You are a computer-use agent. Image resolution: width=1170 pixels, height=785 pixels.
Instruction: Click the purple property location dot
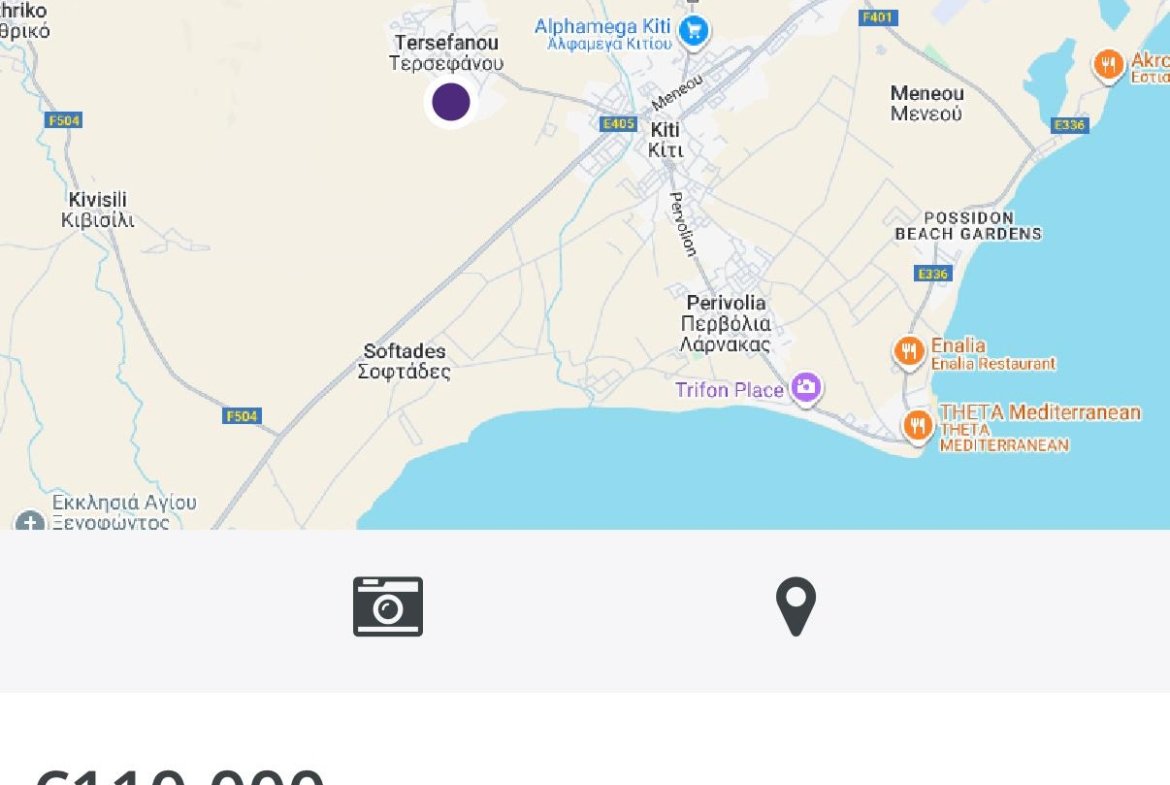(451, 102)
